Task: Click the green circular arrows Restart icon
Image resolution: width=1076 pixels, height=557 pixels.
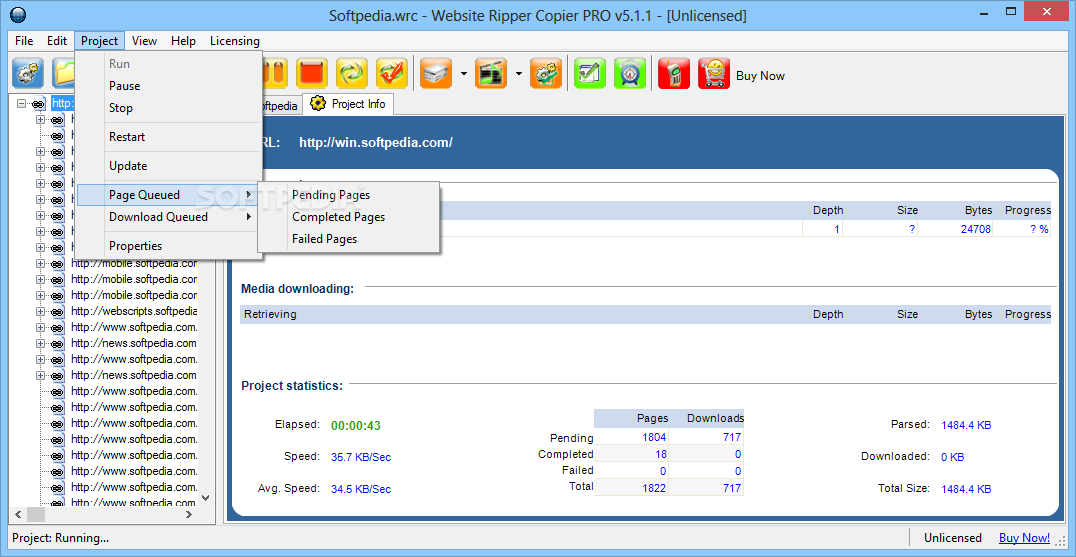Action: click(x=352, y=73)
